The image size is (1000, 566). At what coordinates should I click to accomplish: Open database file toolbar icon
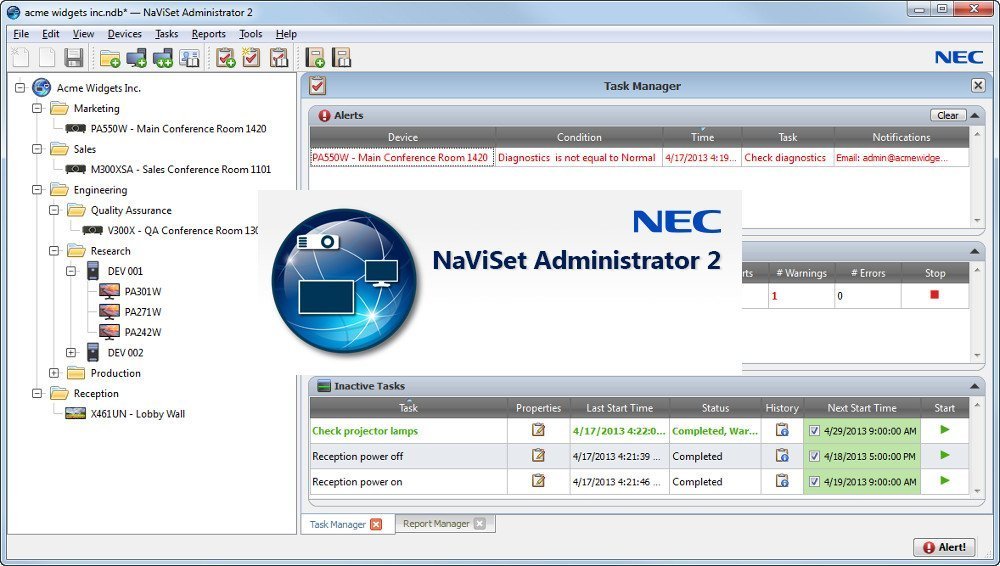[47, 57]
